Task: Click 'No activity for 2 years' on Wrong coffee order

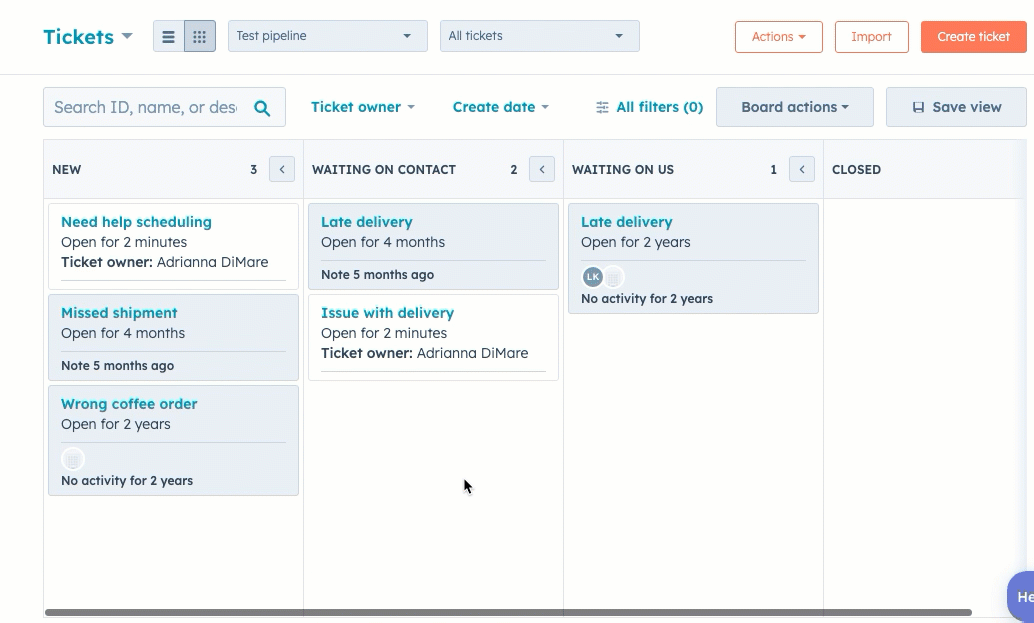Action: coord(127,481)
